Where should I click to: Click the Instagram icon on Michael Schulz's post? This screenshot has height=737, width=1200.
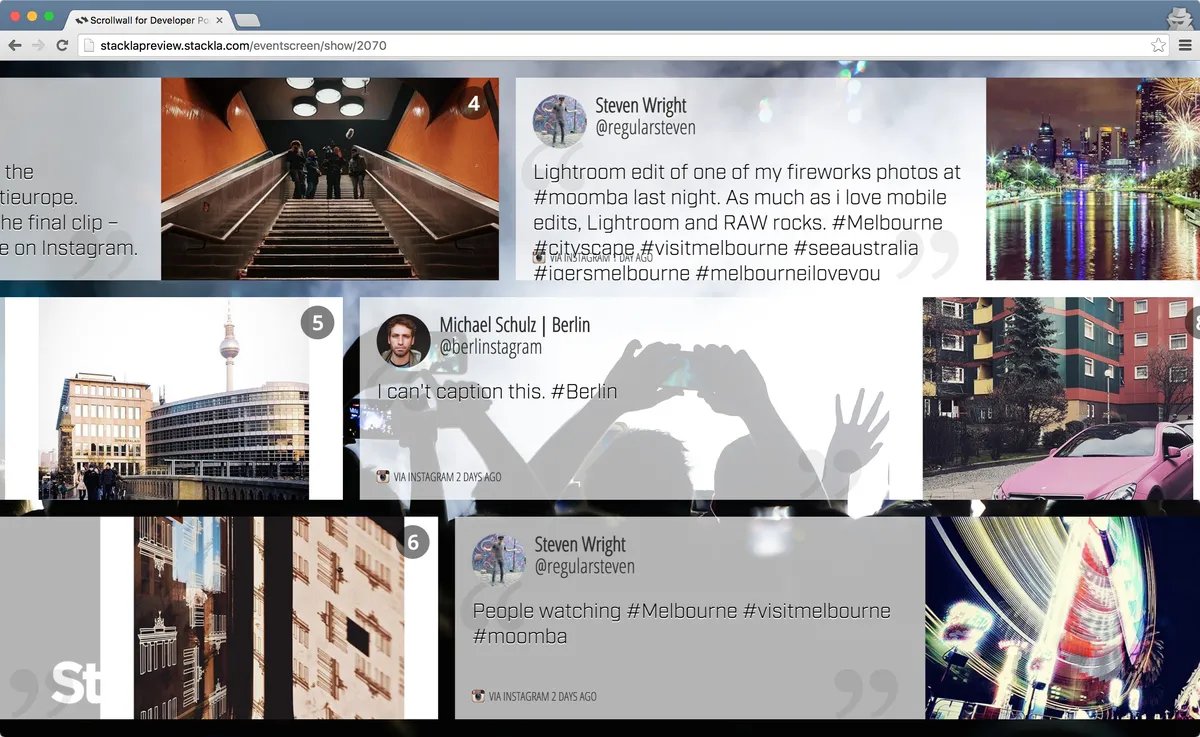coord(381,478)
